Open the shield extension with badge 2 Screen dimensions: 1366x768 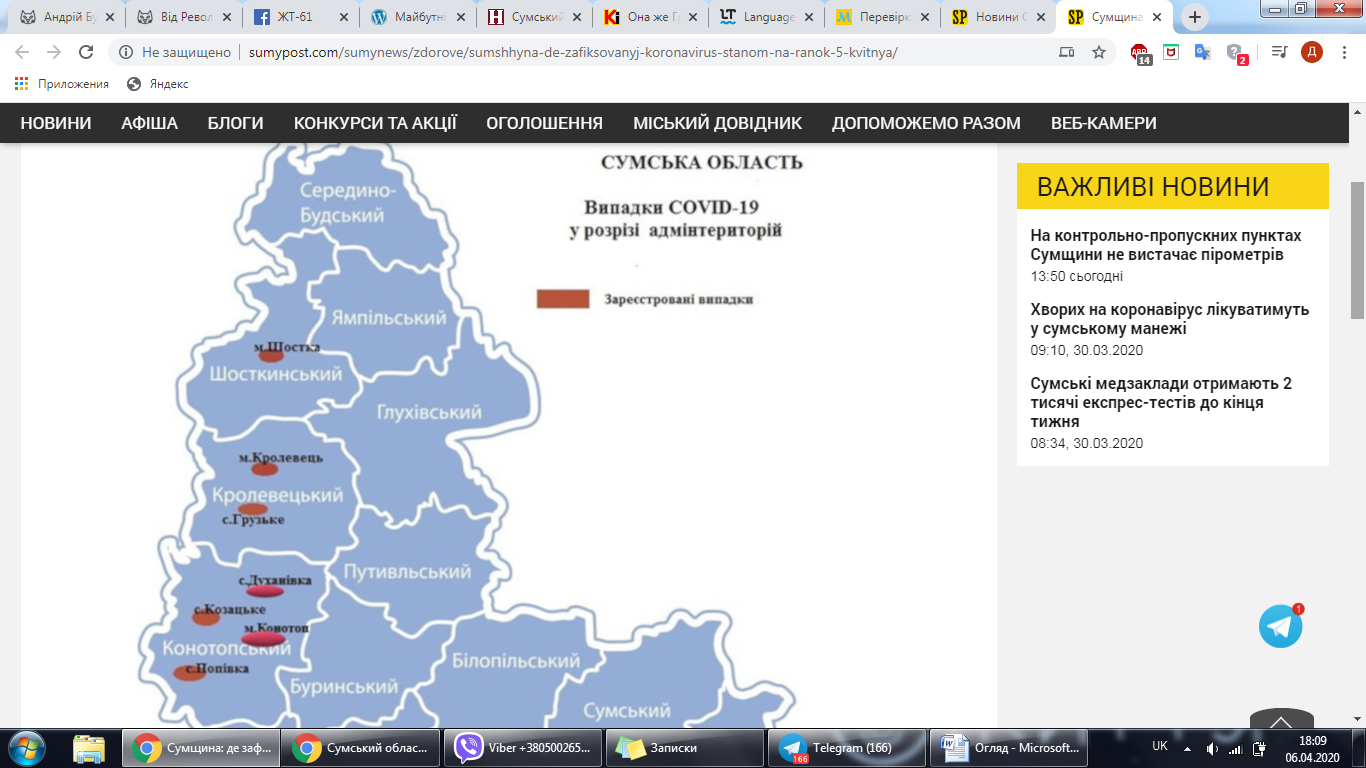1236,53
